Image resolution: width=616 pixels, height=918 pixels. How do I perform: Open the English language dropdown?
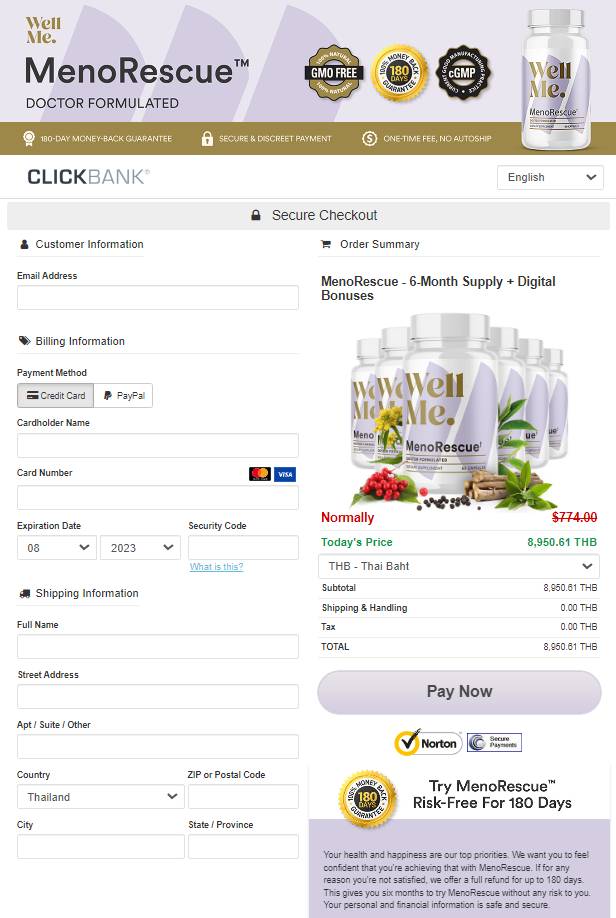(x=550, y=177)
